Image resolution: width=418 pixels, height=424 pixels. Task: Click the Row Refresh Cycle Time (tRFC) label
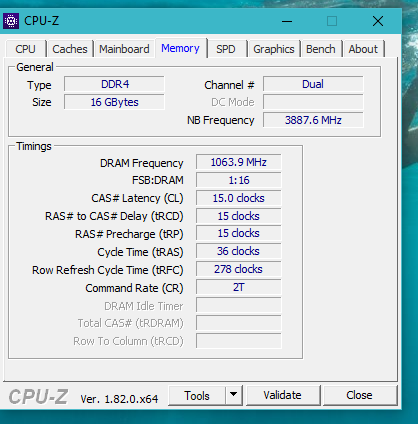[108, 270]
